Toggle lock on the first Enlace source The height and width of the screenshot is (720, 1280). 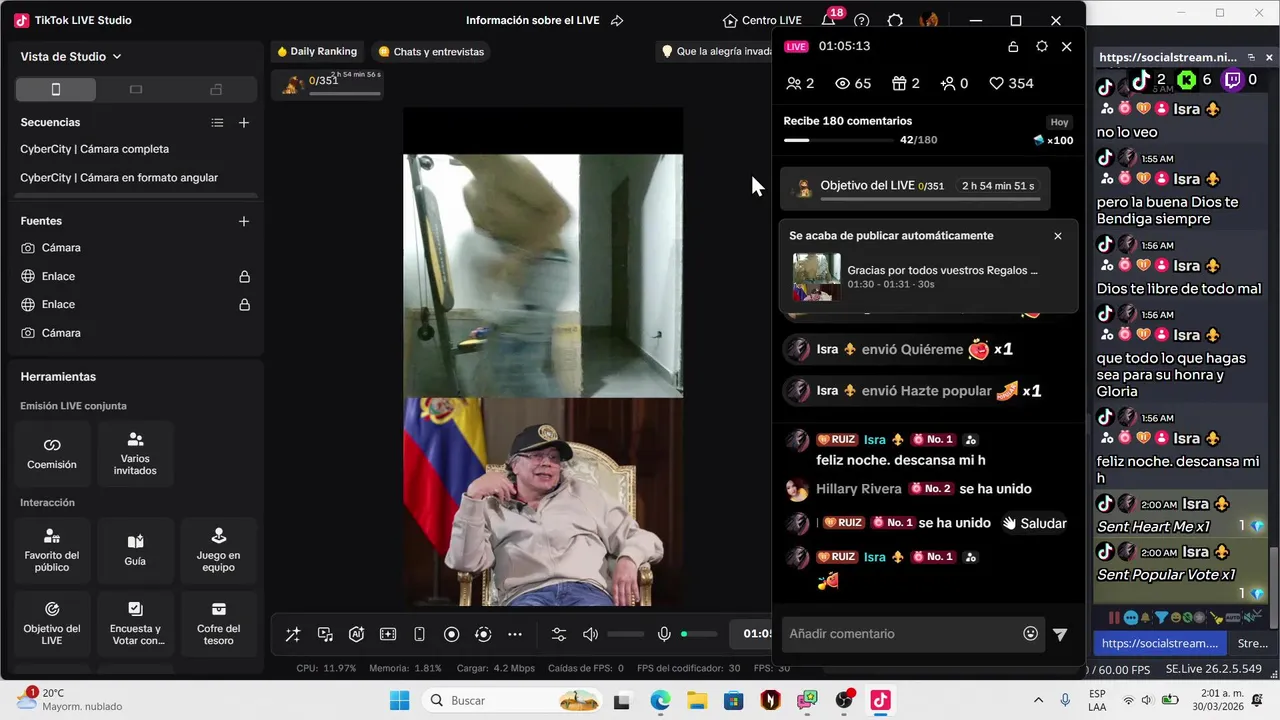[244, 276]
